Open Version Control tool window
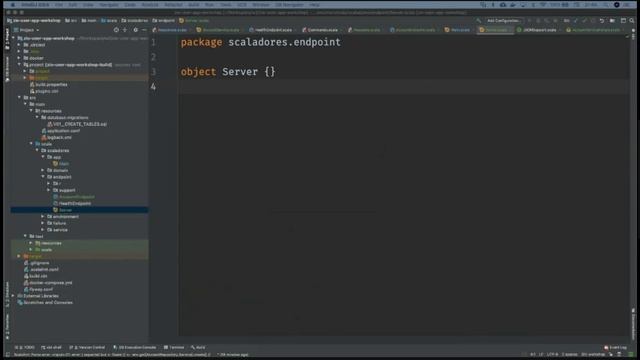 pos(87,347)
